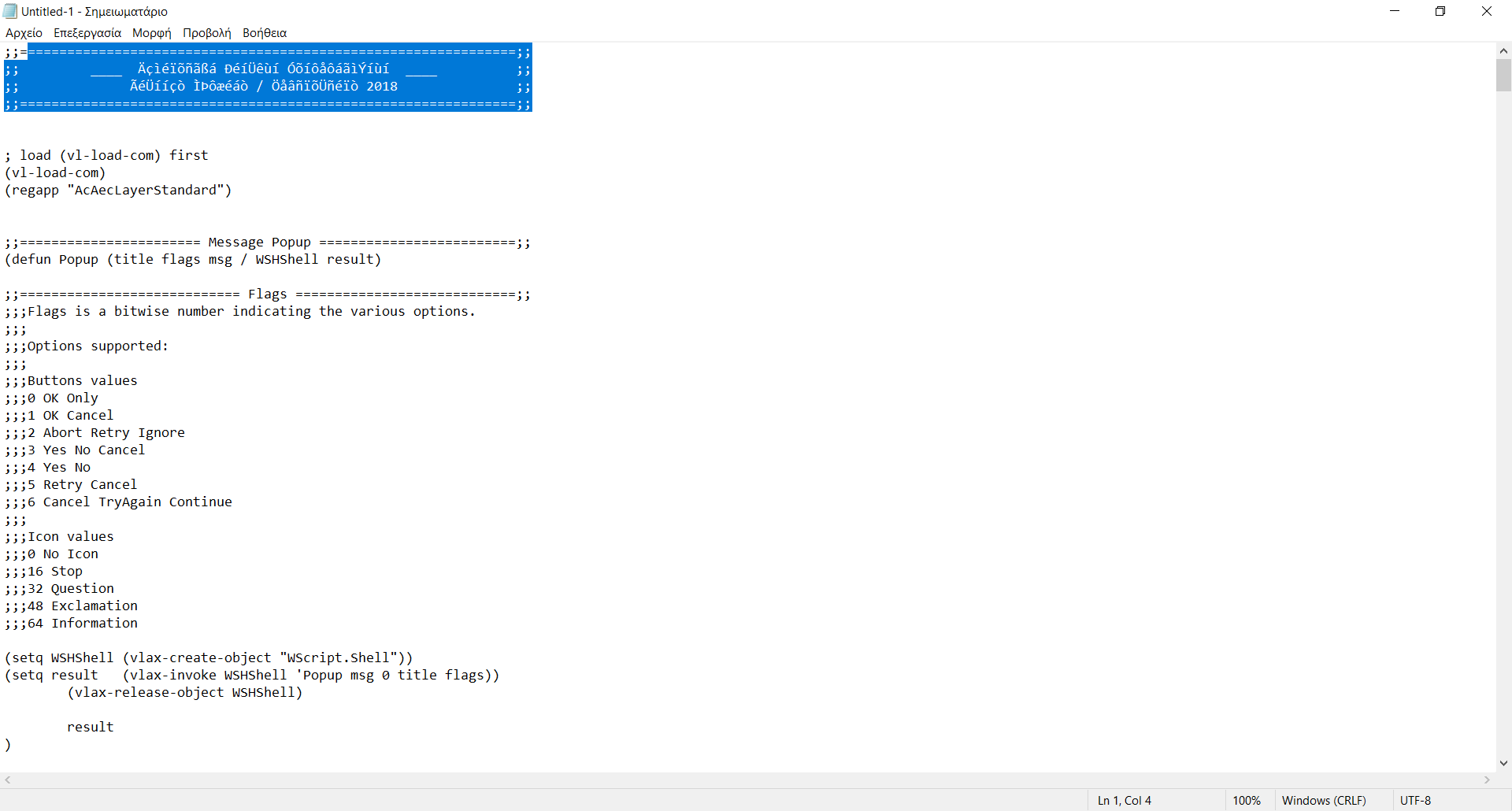Click the horizontal scrollbar right arrow
This screenshot has width=1512, height=811.
click(1487, 780)
